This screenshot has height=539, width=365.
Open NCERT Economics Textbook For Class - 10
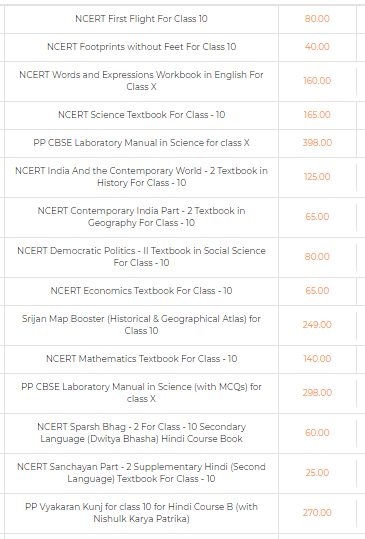tap(141, 291)
